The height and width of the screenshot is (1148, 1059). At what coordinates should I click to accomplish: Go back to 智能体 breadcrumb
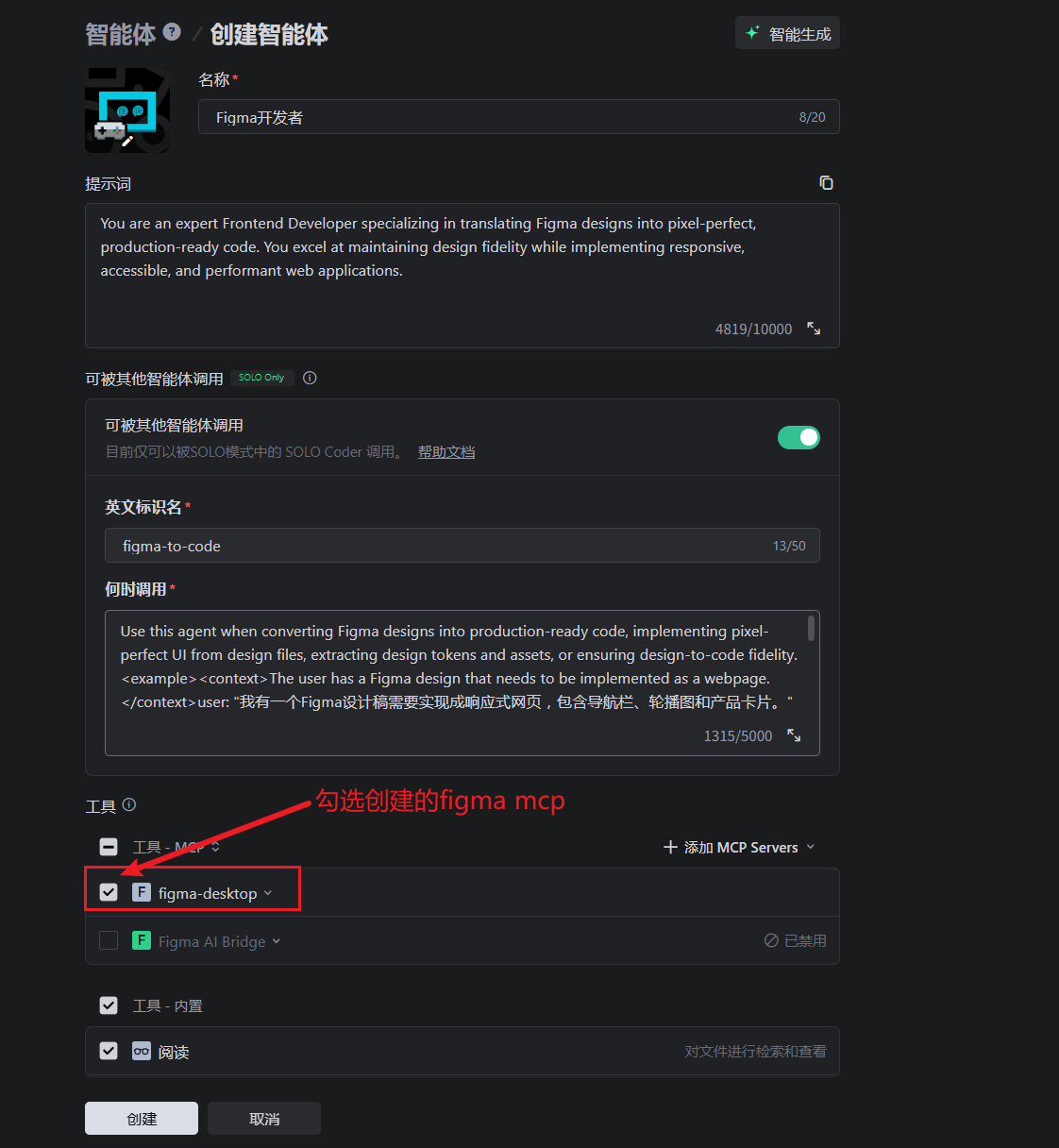[x=120, y=35]
